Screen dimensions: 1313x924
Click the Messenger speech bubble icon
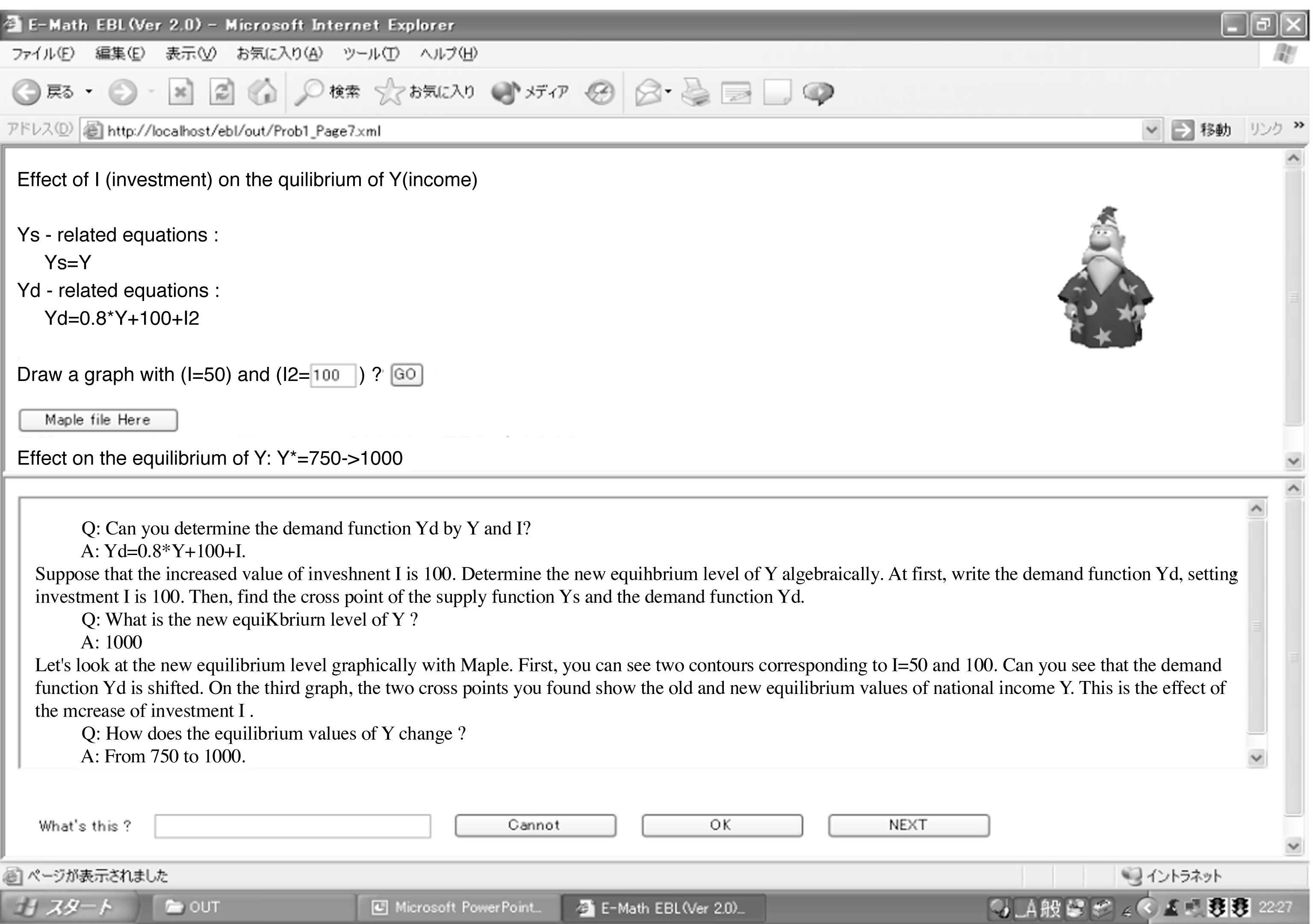coord(818,93)
